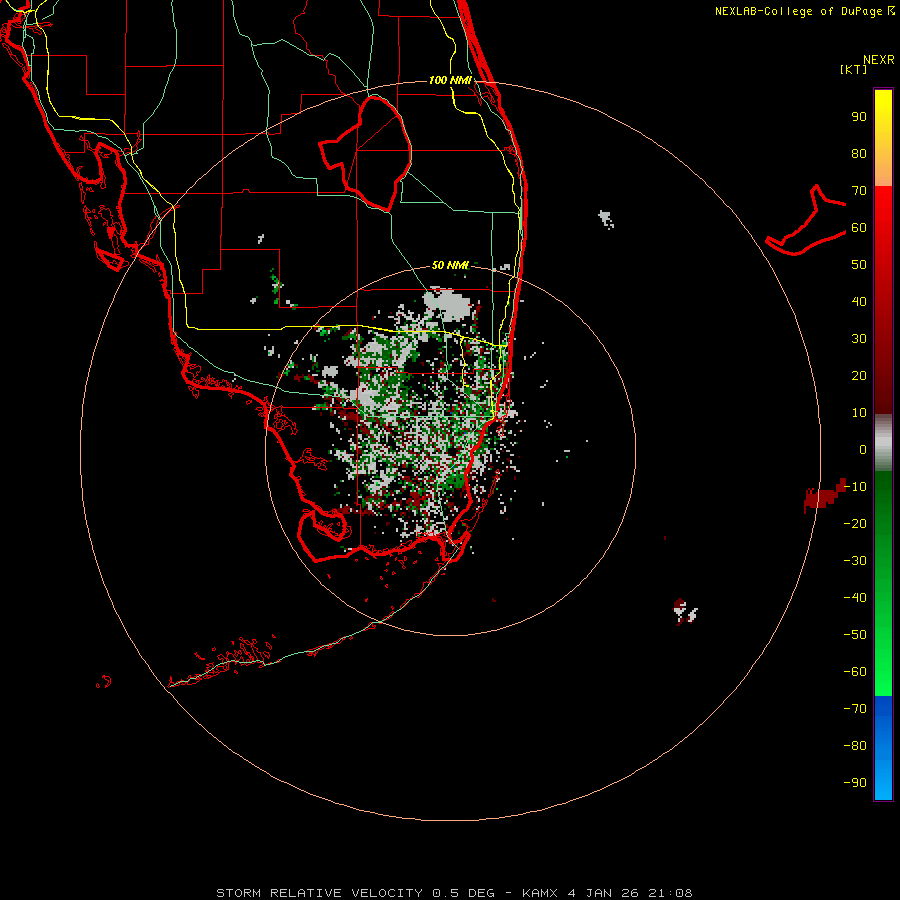
Task: Click the NEXR label above the color bar
Action: (879, 60)
